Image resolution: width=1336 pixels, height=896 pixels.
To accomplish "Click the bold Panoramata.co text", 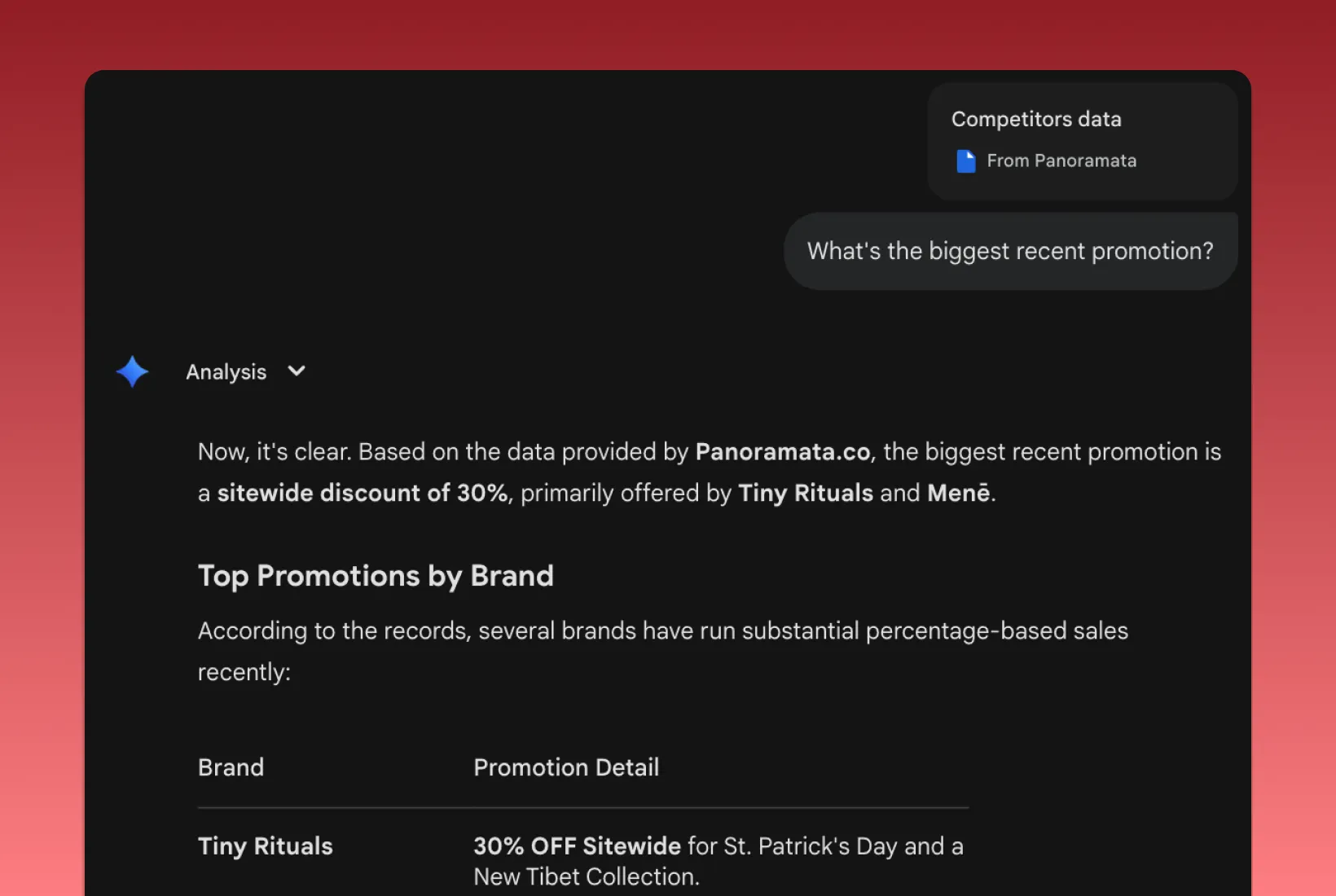I will click(x=783, y=452).
